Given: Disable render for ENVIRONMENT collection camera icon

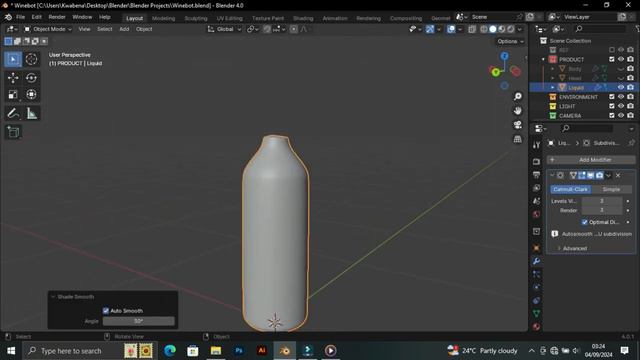Looking at the screenshot, I should pos(631,97).
